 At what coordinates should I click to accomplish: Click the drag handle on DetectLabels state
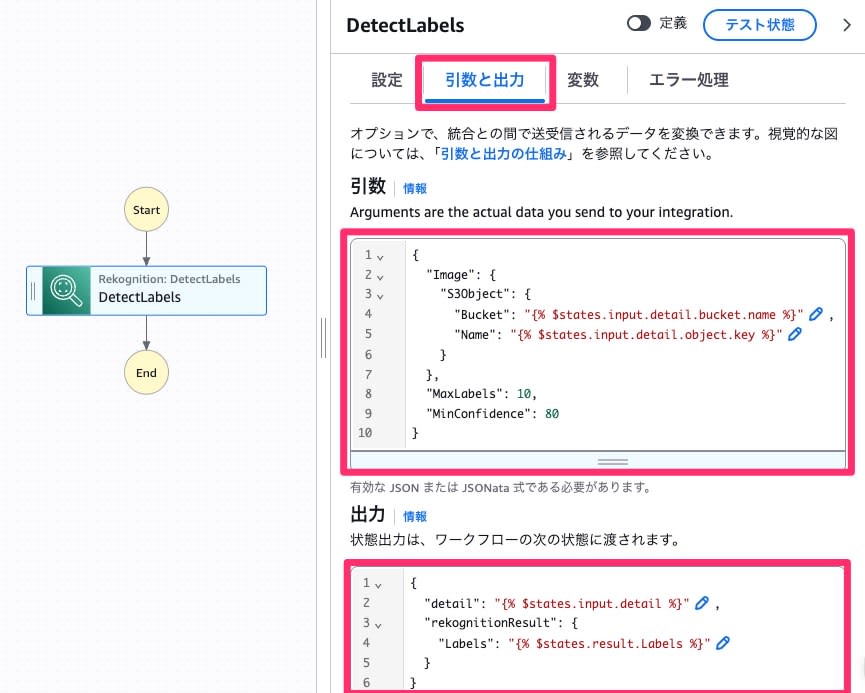(33, 291)
